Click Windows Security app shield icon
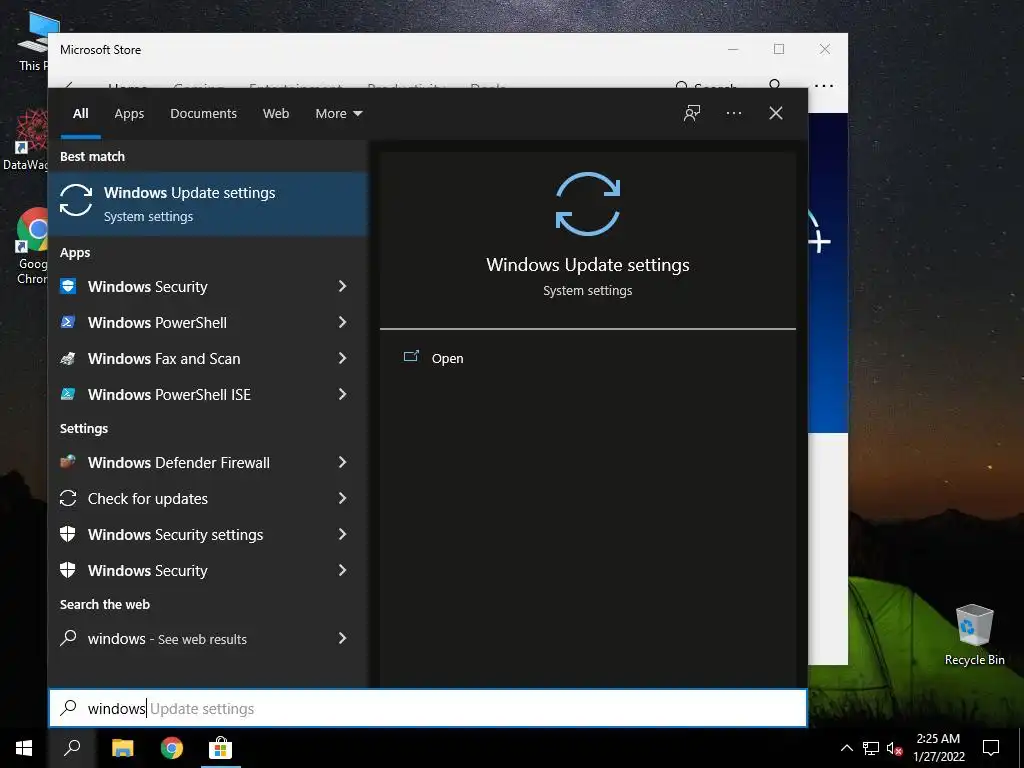 68,286
